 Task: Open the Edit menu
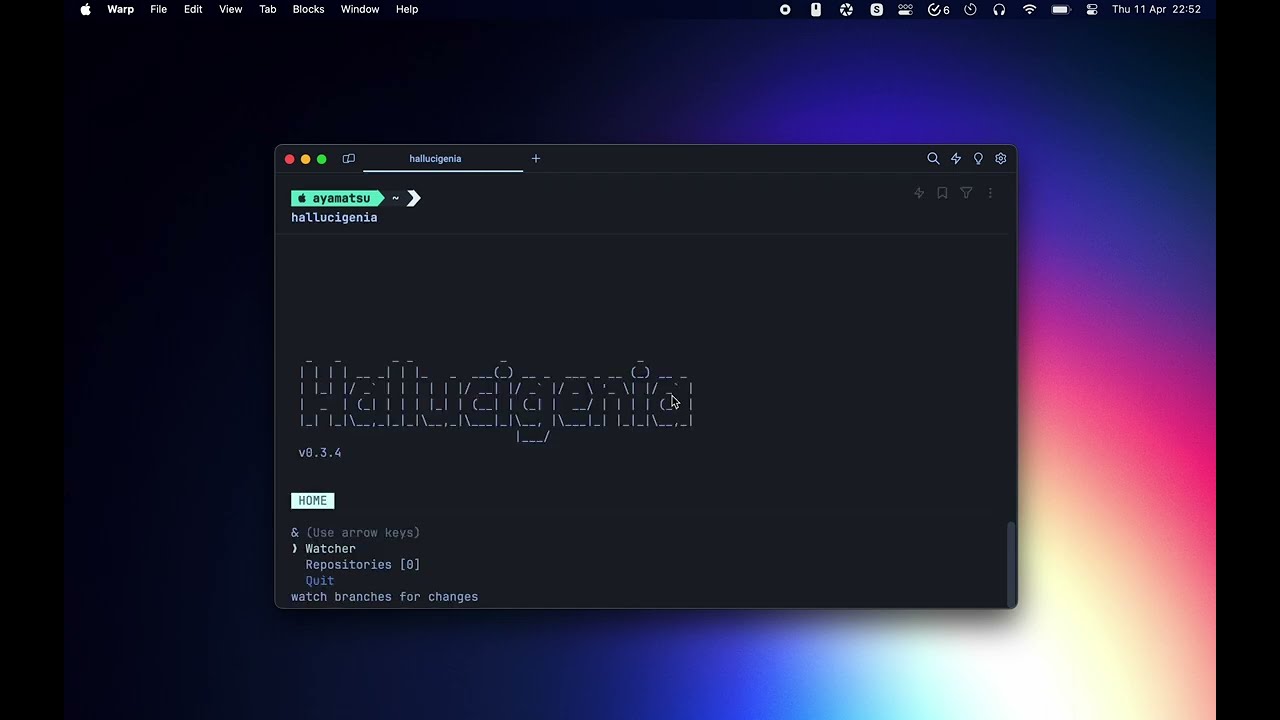[193, 9]
